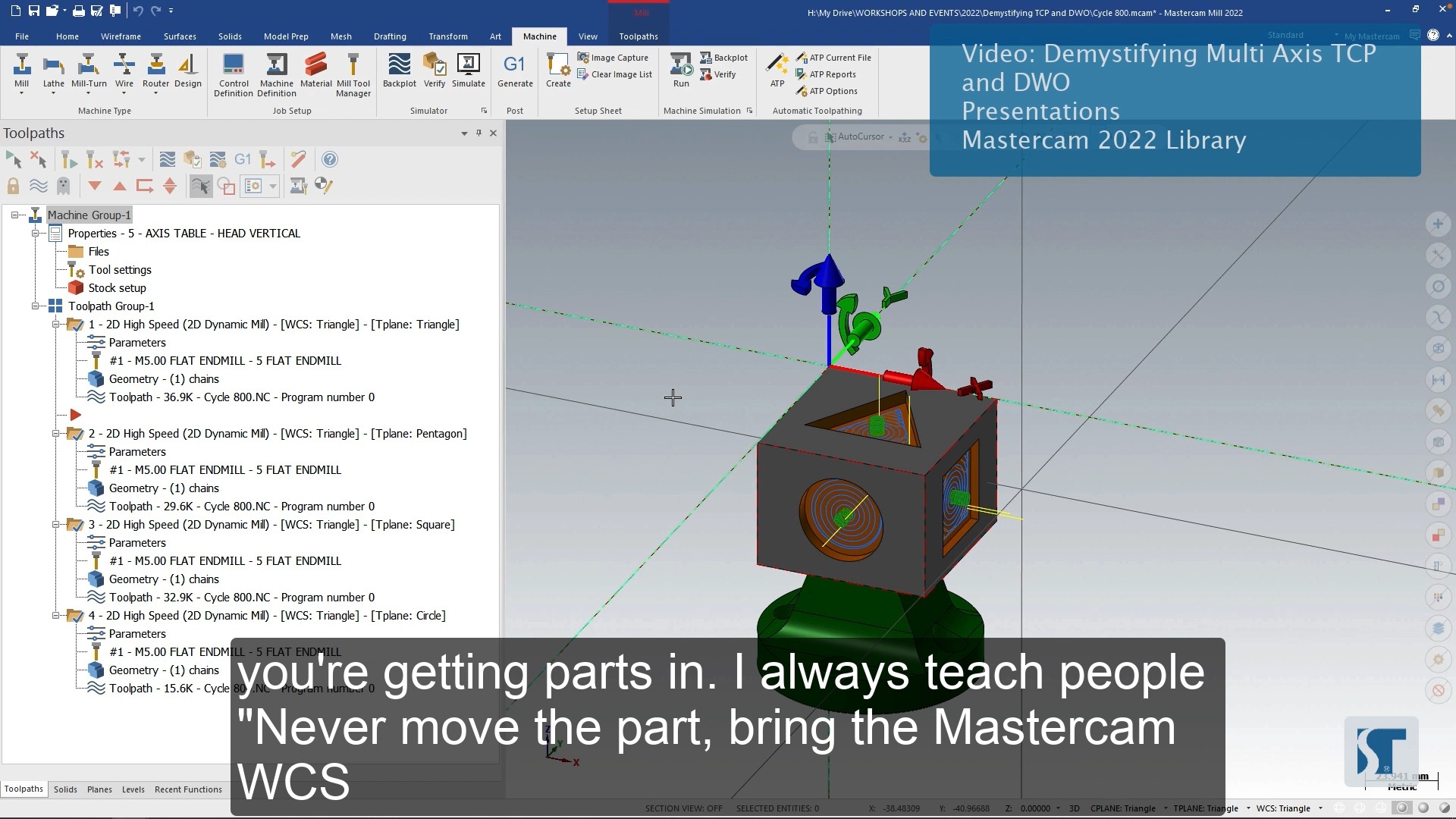
Task: Collapse the Toolpath Group-1 node
Action: pos(35,306)
